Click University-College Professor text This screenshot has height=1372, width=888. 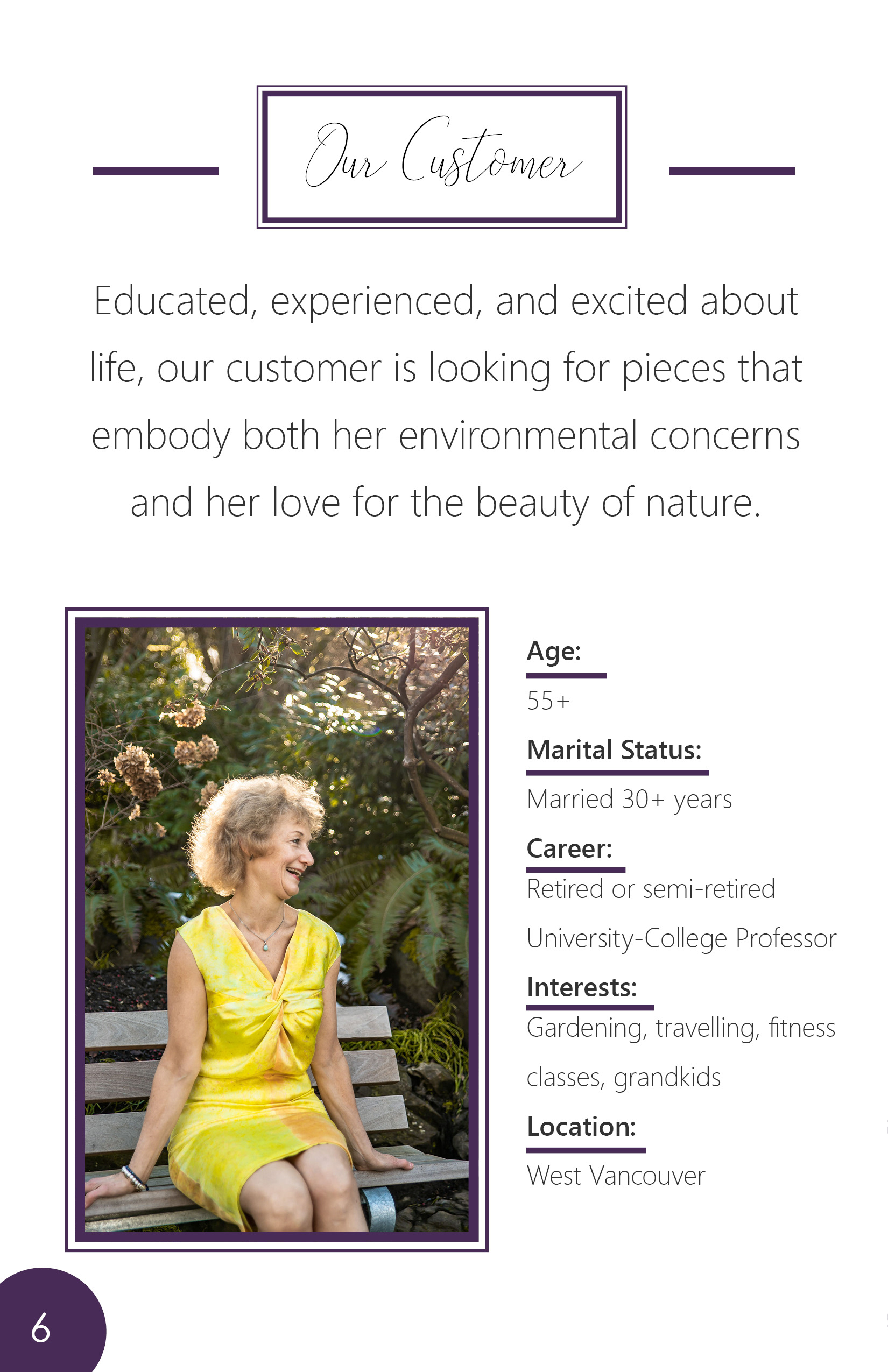pyautogui.click(x=681, y=938)
